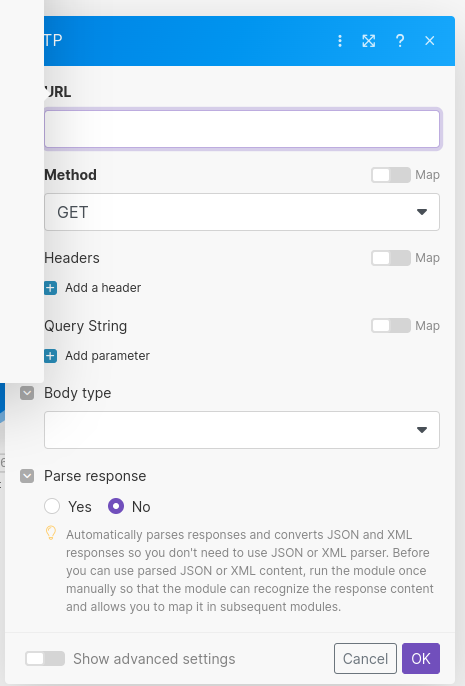The height and width of the screenshot is (686, 465).
Task: Toggle the Map switch for Method
Action: pos(391,175)
